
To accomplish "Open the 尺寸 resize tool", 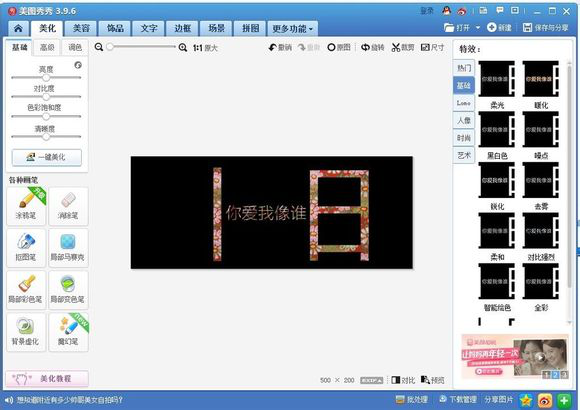I will pos(432,47).
